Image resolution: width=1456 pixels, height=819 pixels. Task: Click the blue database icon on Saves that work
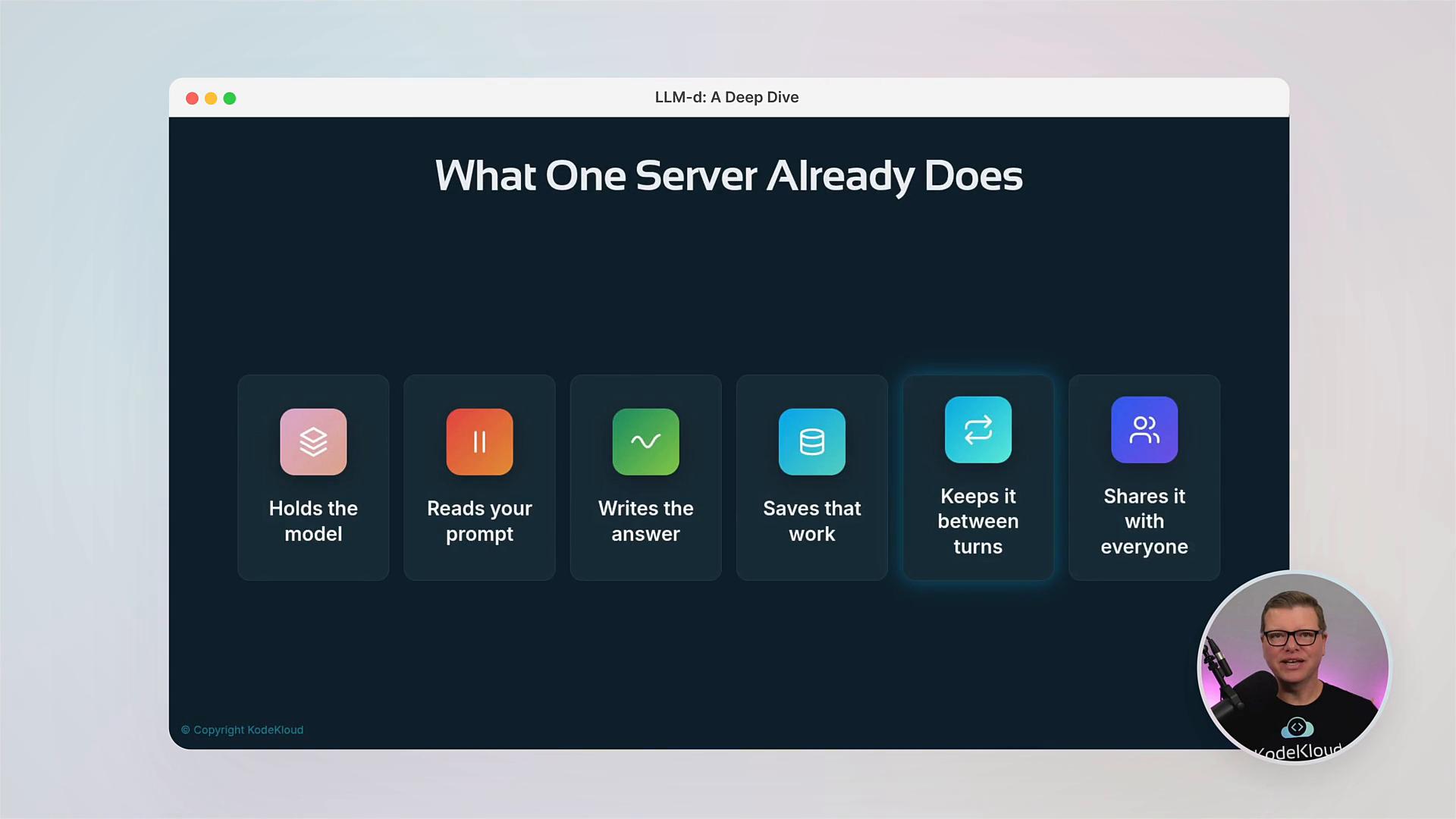click(811, 441)
